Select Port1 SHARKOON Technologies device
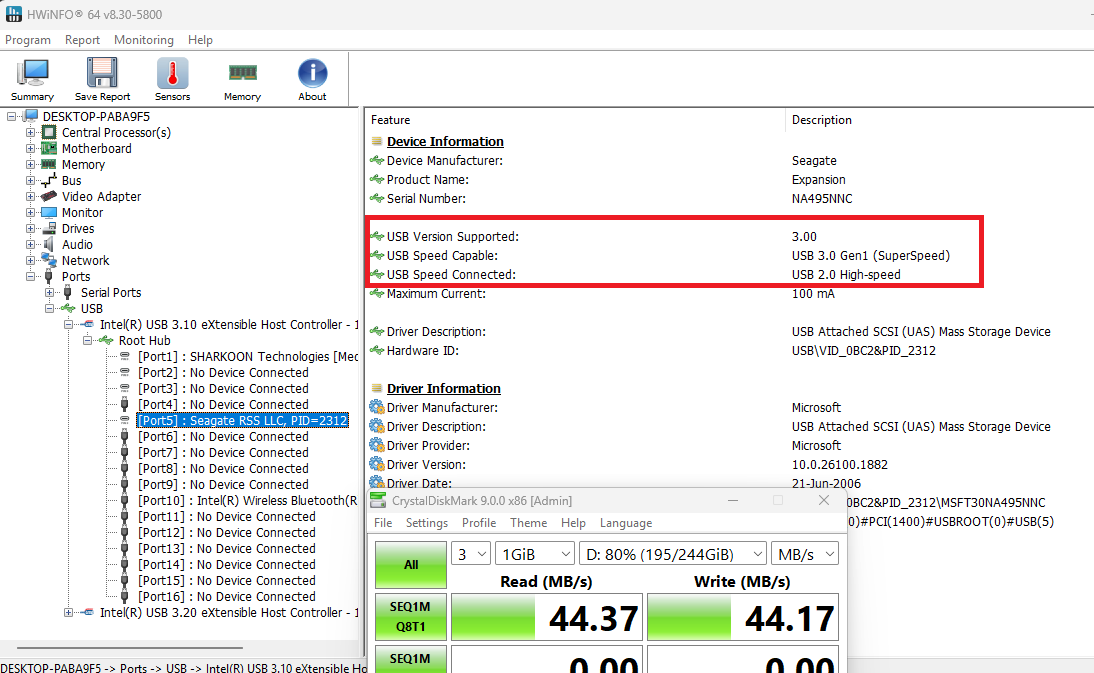This screenshot has width=1094, height=673. pos(248,356)
